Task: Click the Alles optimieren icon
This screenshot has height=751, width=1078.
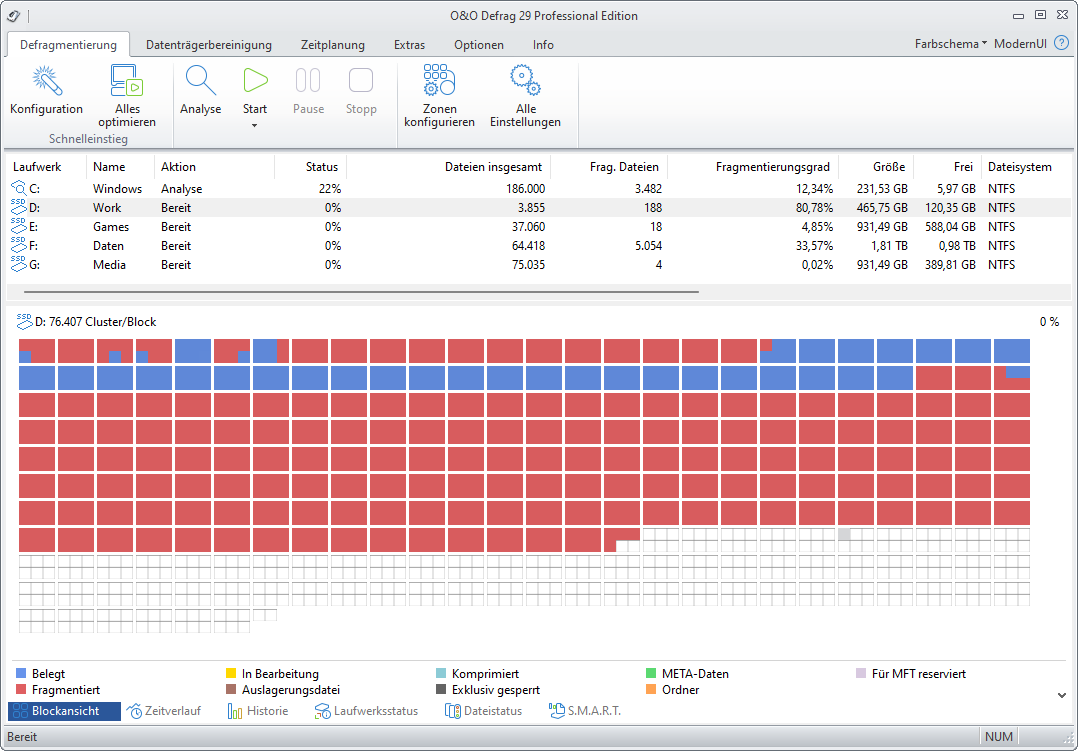Action: coord(127,82)
